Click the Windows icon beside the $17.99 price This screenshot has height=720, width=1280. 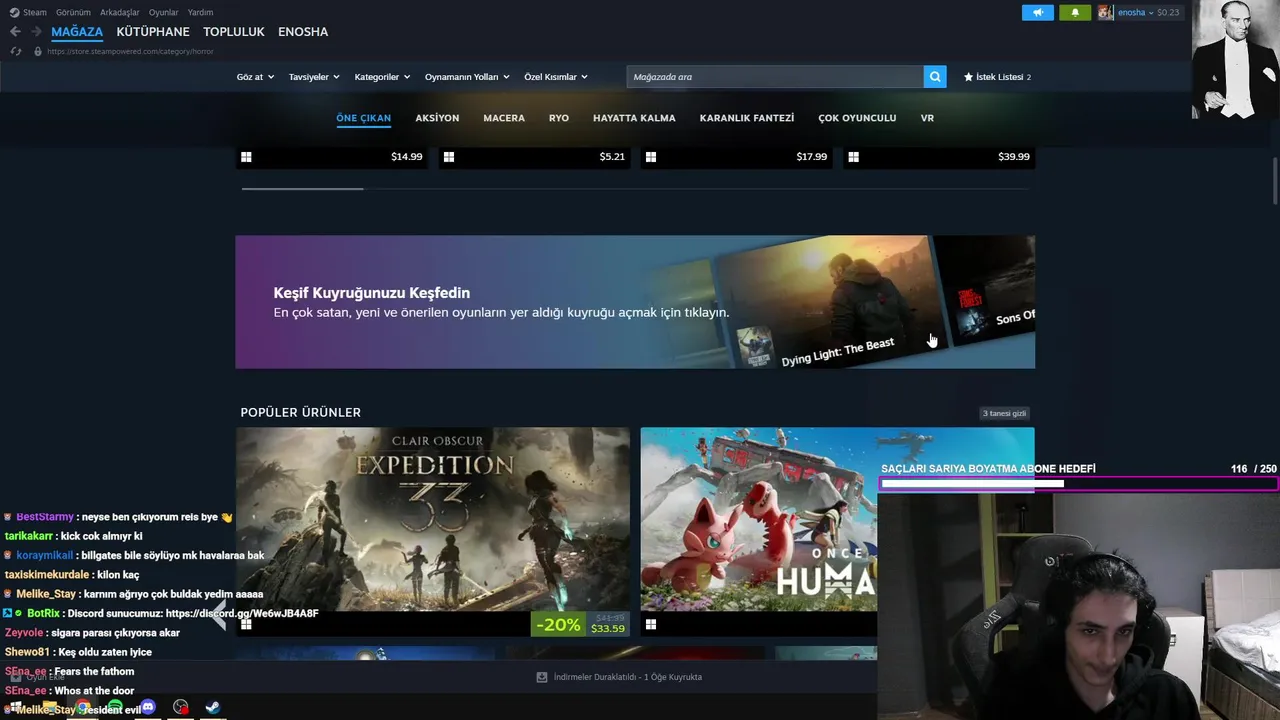pos(651,157)
